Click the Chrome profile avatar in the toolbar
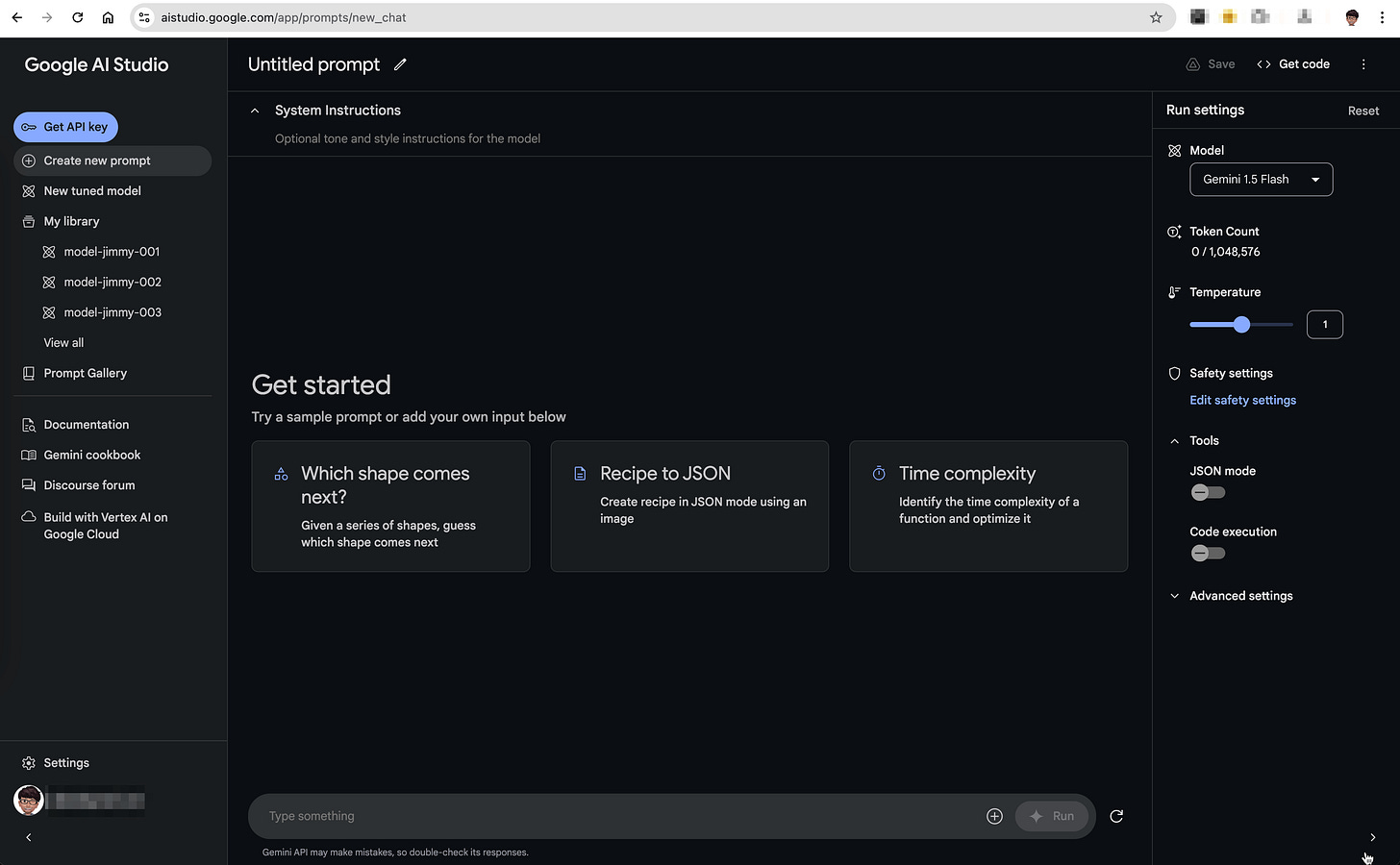1400x865 pixels. (x=1352, y=17)
